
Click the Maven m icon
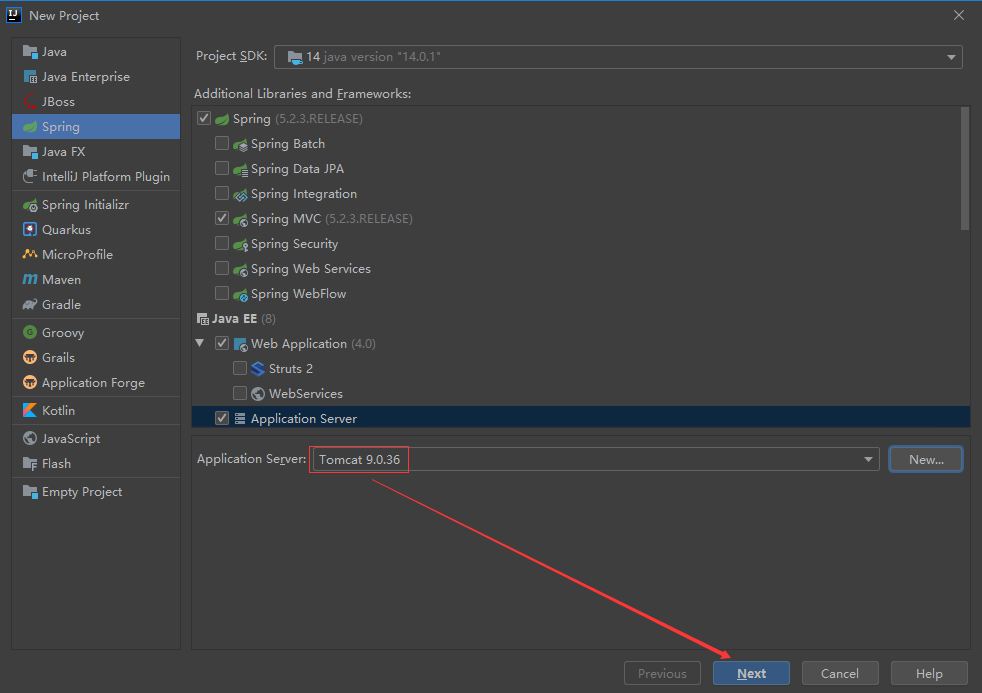click(x=30, y=279)
